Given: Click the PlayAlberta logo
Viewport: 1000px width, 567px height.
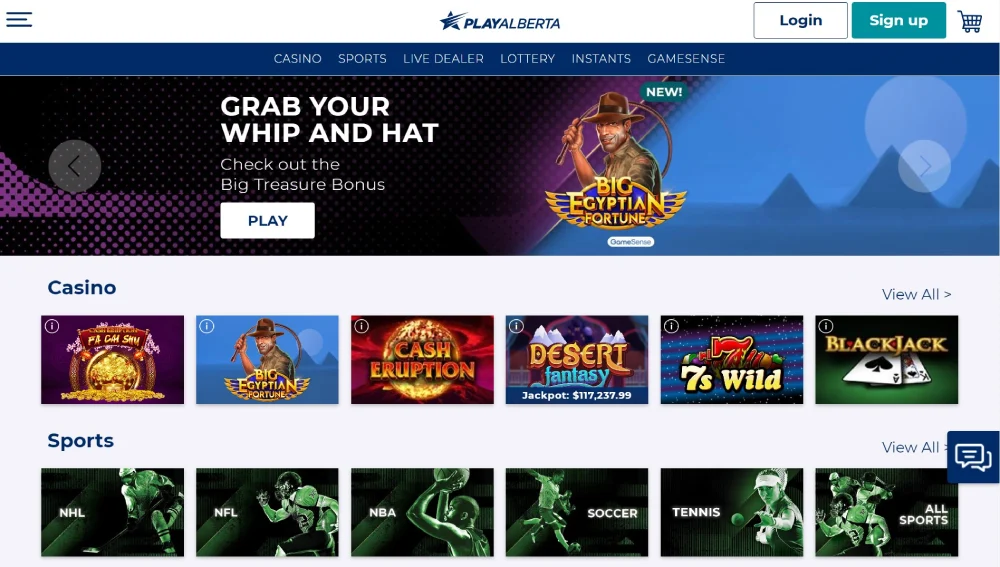Looking at the screenshot, I should 499,22.
